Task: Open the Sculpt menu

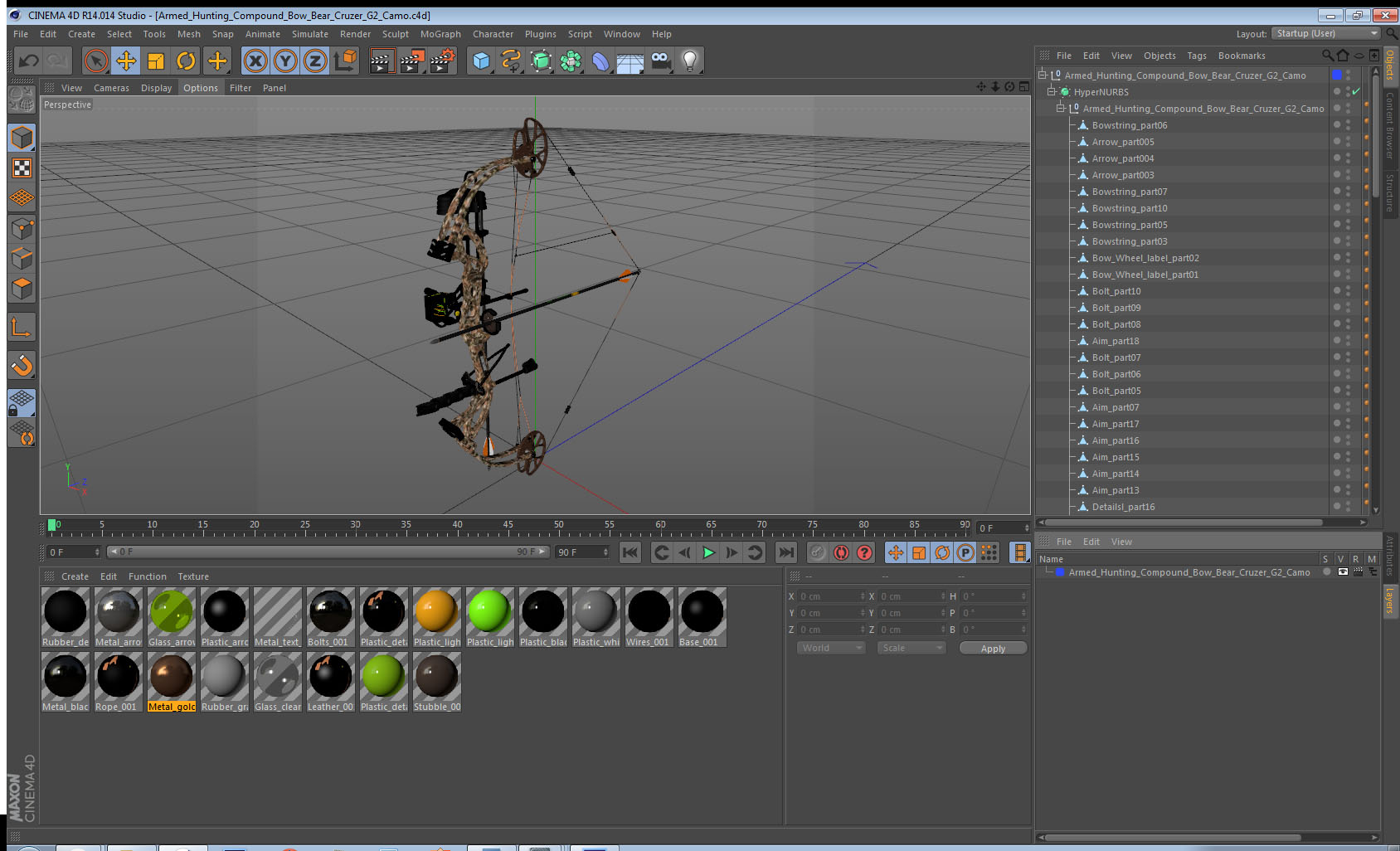Action: (396, 34)
